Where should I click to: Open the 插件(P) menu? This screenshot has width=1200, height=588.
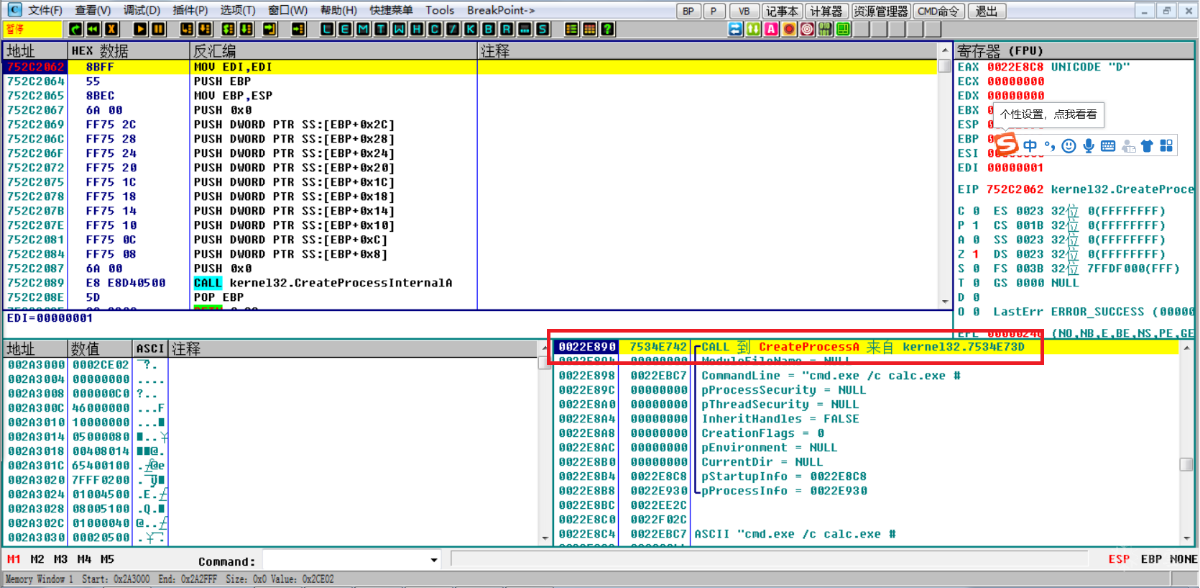191,10
